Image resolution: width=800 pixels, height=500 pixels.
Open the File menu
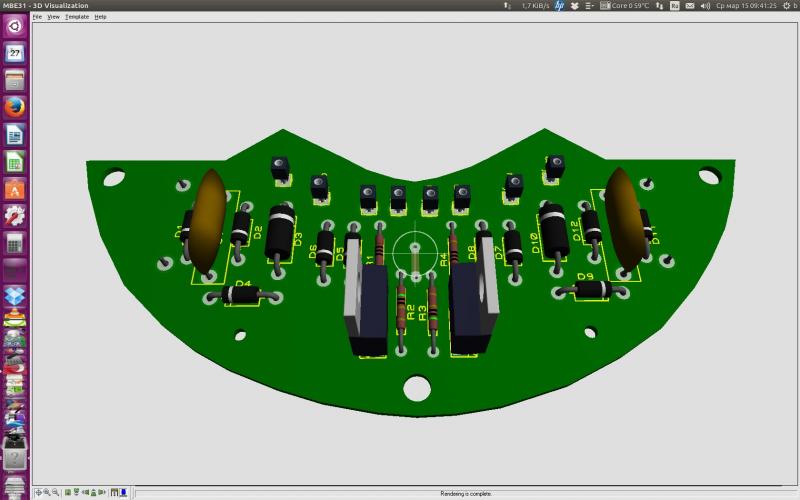pos(37,17)
